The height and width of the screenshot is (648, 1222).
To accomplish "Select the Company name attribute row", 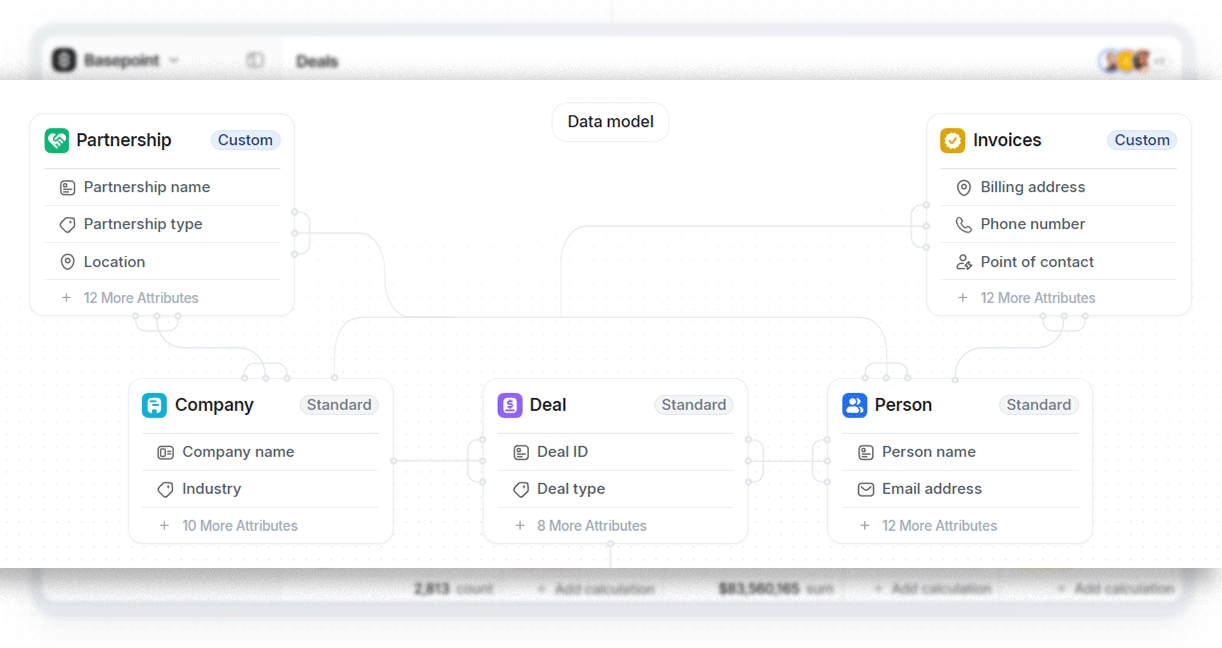I will click(261, 452).
